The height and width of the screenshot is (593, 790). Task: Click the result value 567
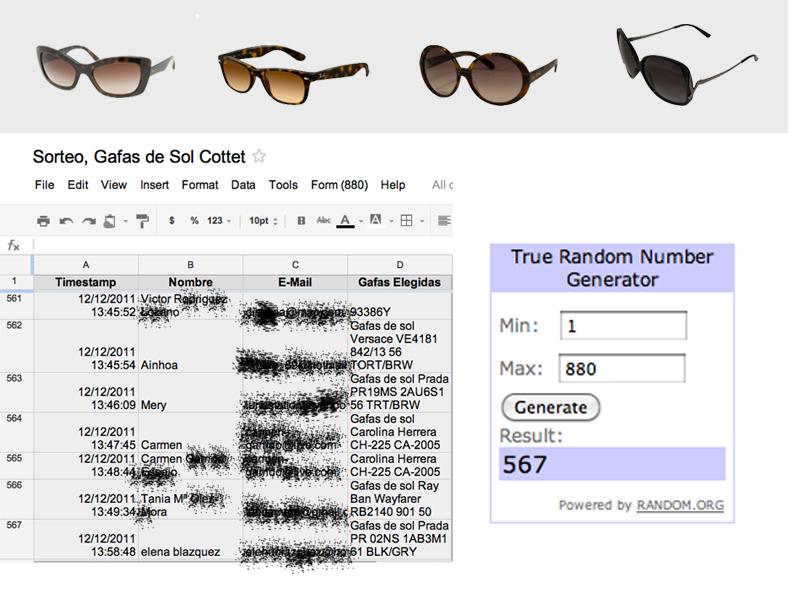612,464
